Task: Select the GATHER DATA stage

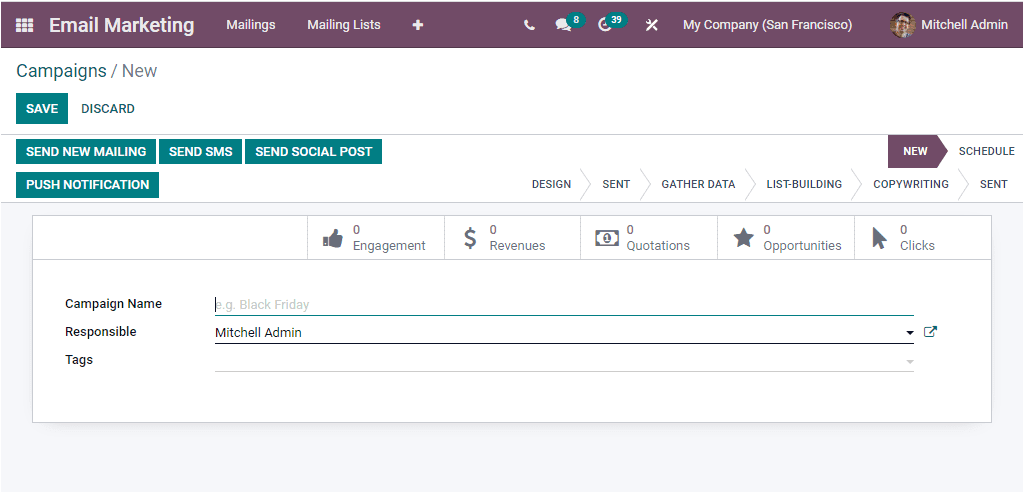Action: (698, 184)
